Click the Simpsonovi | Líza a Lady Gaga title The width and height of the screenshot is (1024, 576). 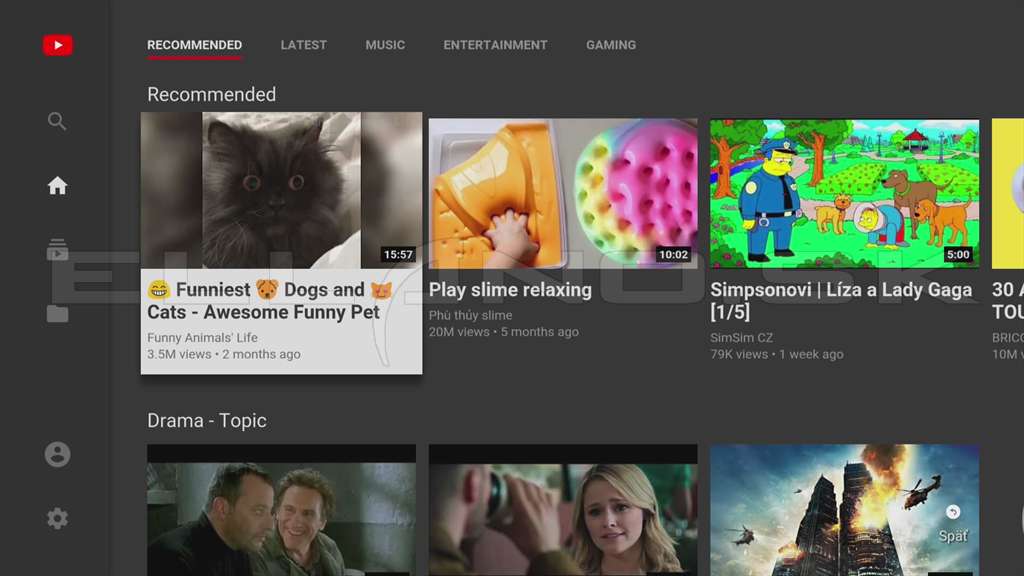click(841, 301)
